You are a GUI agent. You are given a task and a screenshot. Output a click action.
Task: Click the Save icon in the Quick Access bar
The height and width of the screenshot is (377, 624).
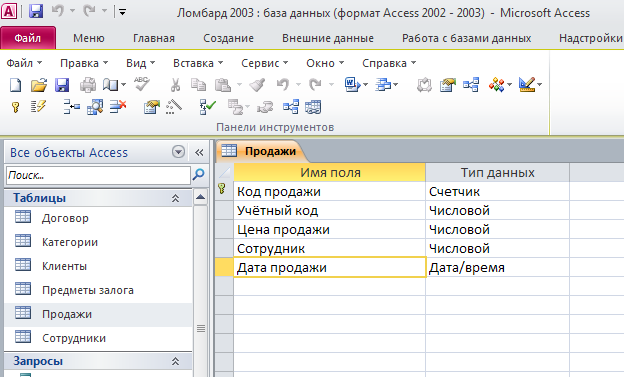tap(36, 12)
